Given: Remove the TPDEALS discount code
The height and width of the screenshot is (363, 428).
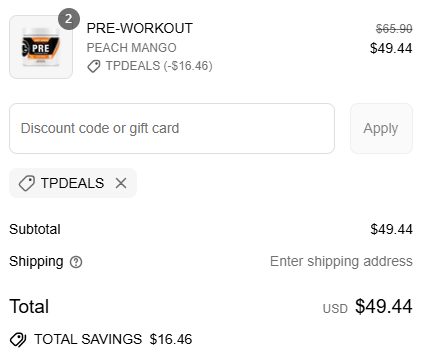Looking at the screenshot, I should tap(121, 183).
